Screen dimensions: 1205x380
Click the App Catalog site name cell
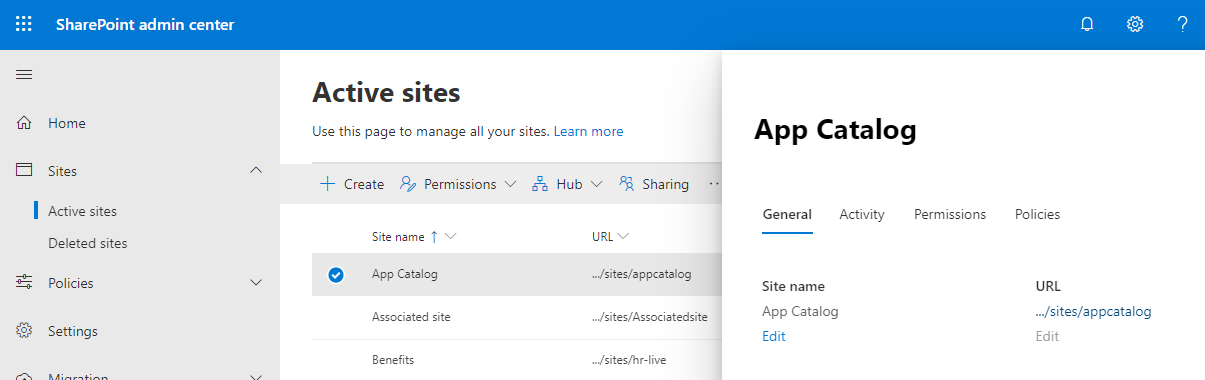pyautogui.click(x=405, y=274)
